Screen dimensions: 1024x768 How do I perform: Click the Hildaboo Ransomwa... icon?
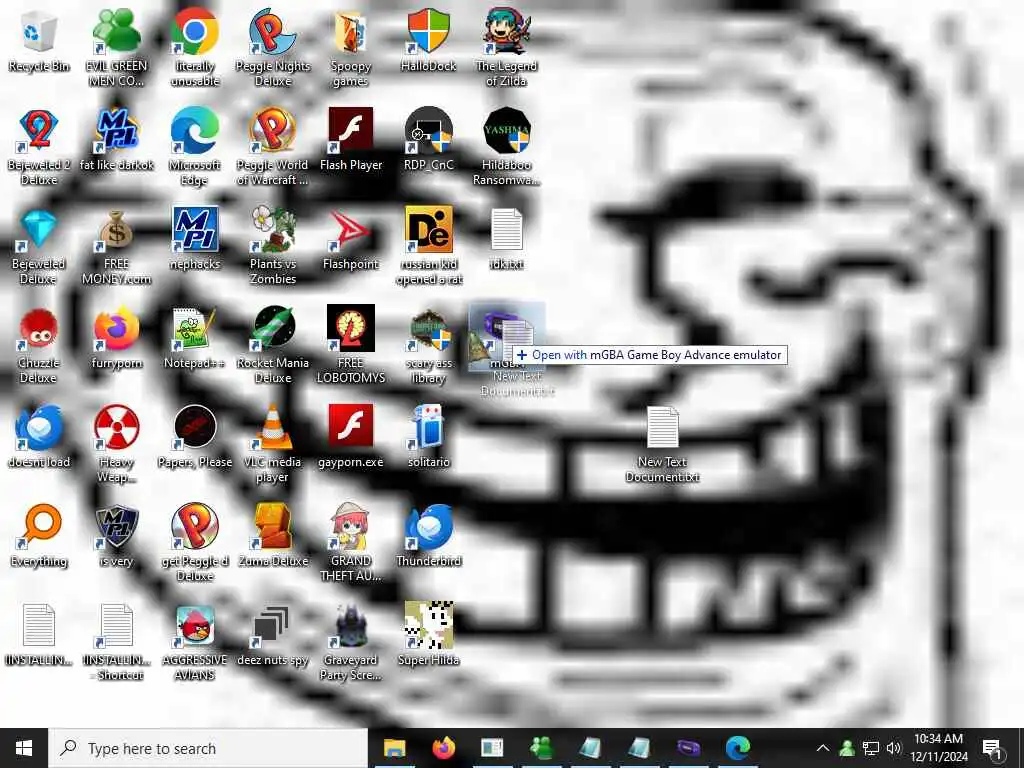click(506, 131)
